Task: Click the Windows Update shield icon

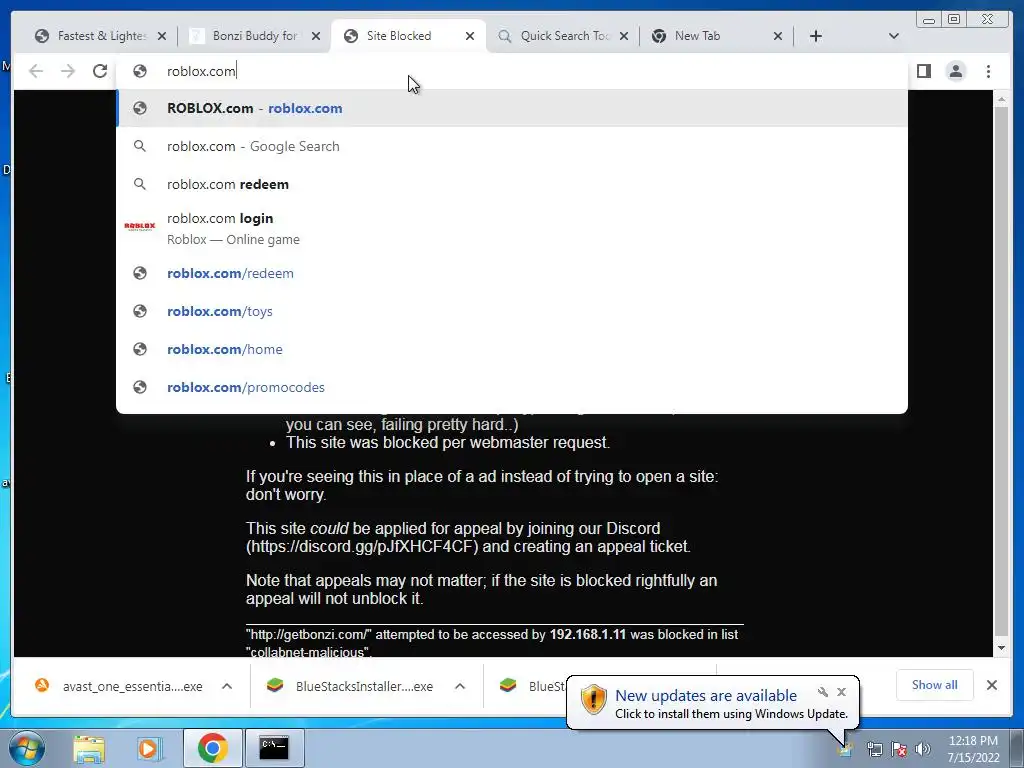Action: (x=593, y=699)
